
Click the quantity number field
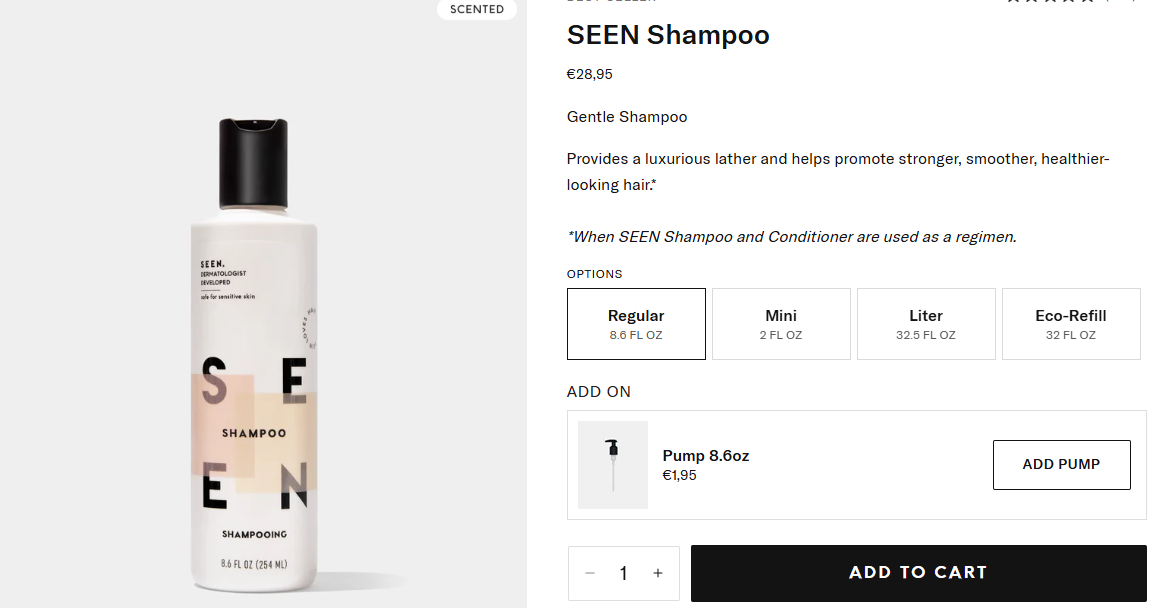click(623, 573)
